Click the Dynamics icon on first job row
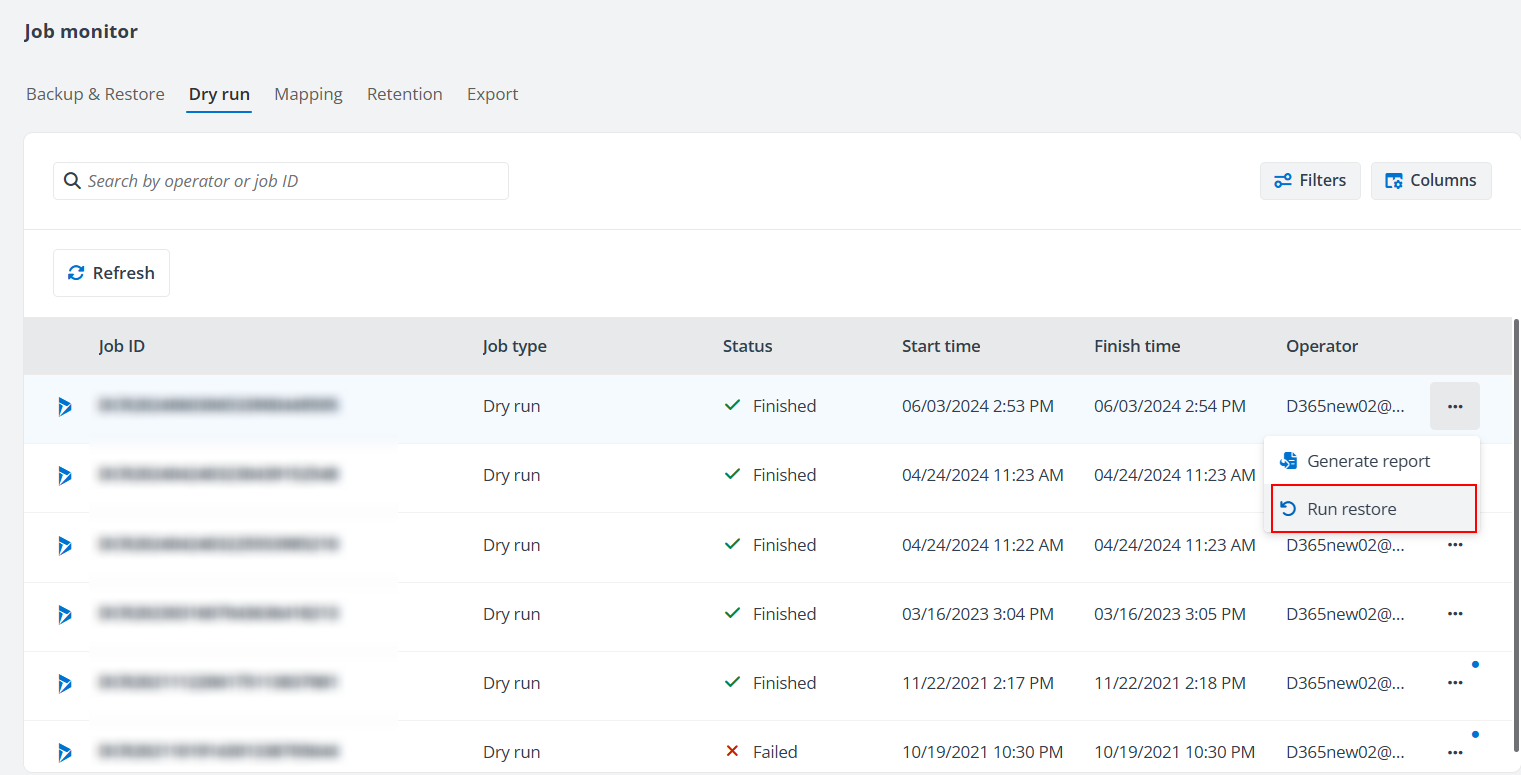The height and width of the screenshot is (775, 1521). (x=65, y=406)
